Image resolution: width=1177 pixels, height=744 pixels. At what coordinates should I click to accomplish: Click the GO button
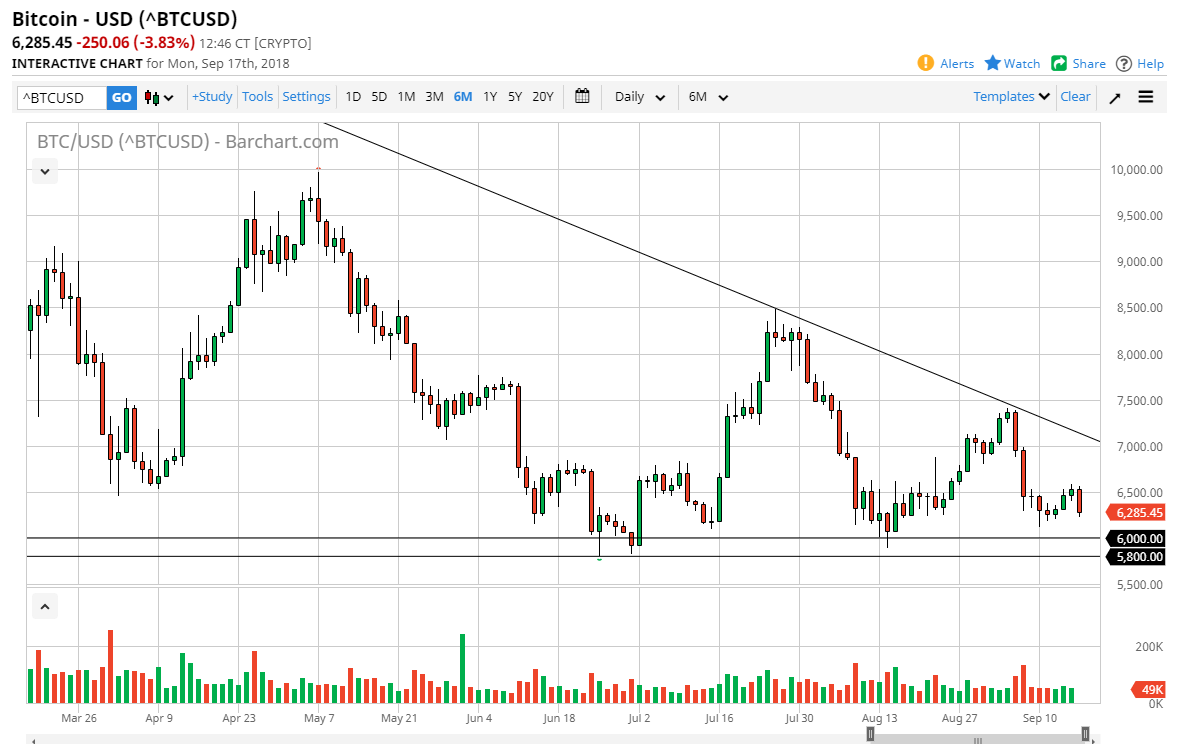(121, 97)
